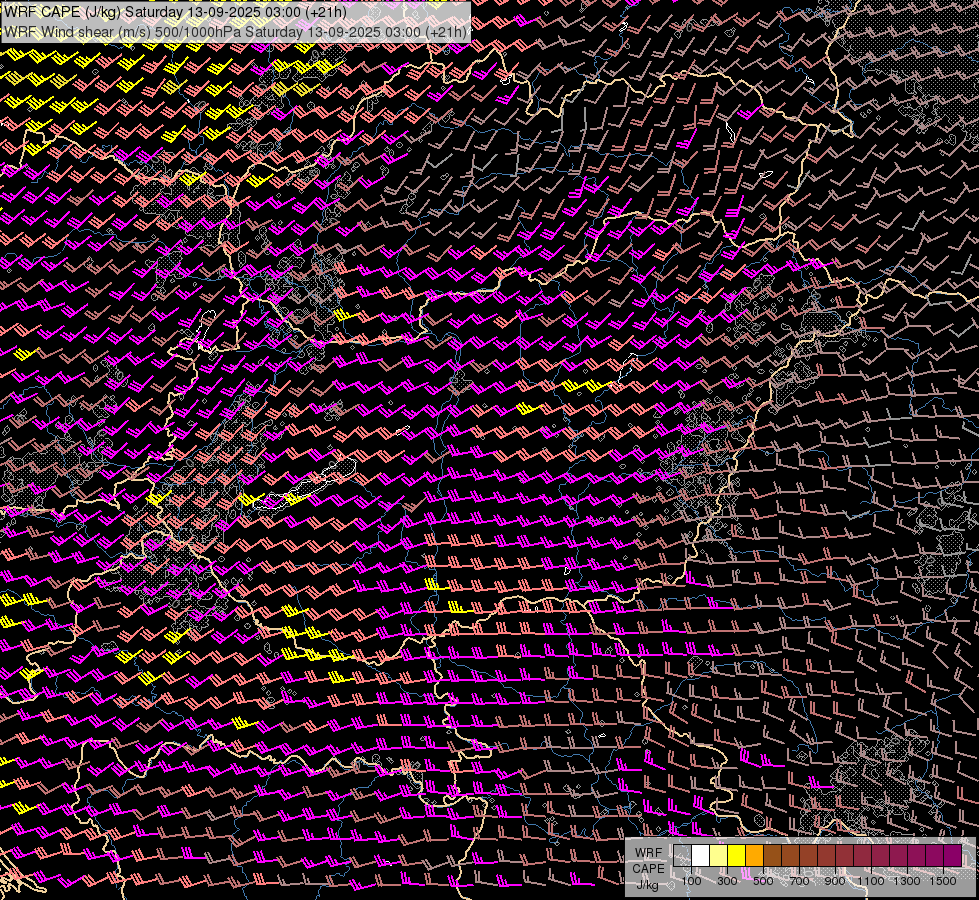Click the legend value 1500

943,881
